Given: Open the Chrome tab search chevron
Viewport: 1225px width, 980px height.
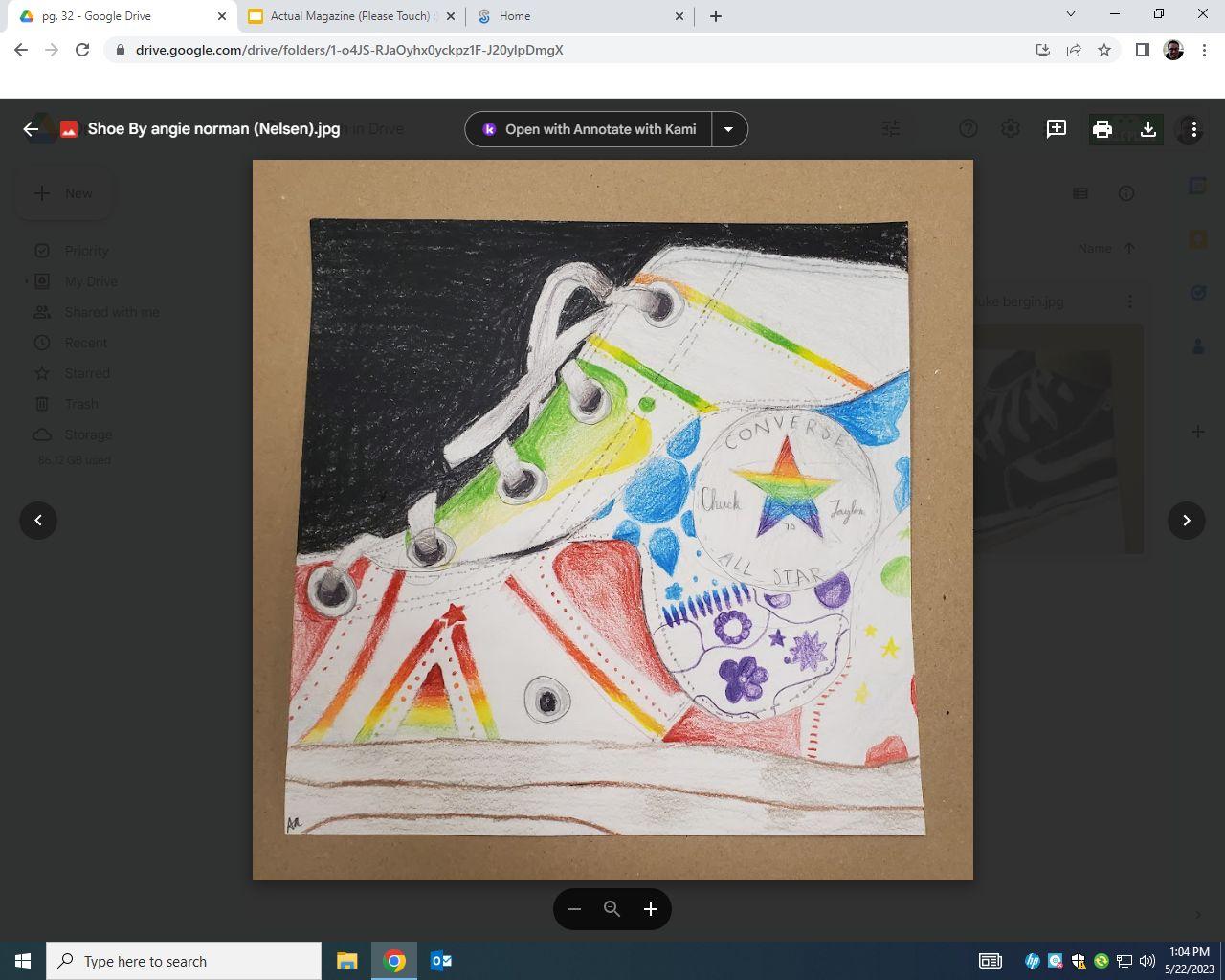Looking at the screenshot, I should 1071,14.
